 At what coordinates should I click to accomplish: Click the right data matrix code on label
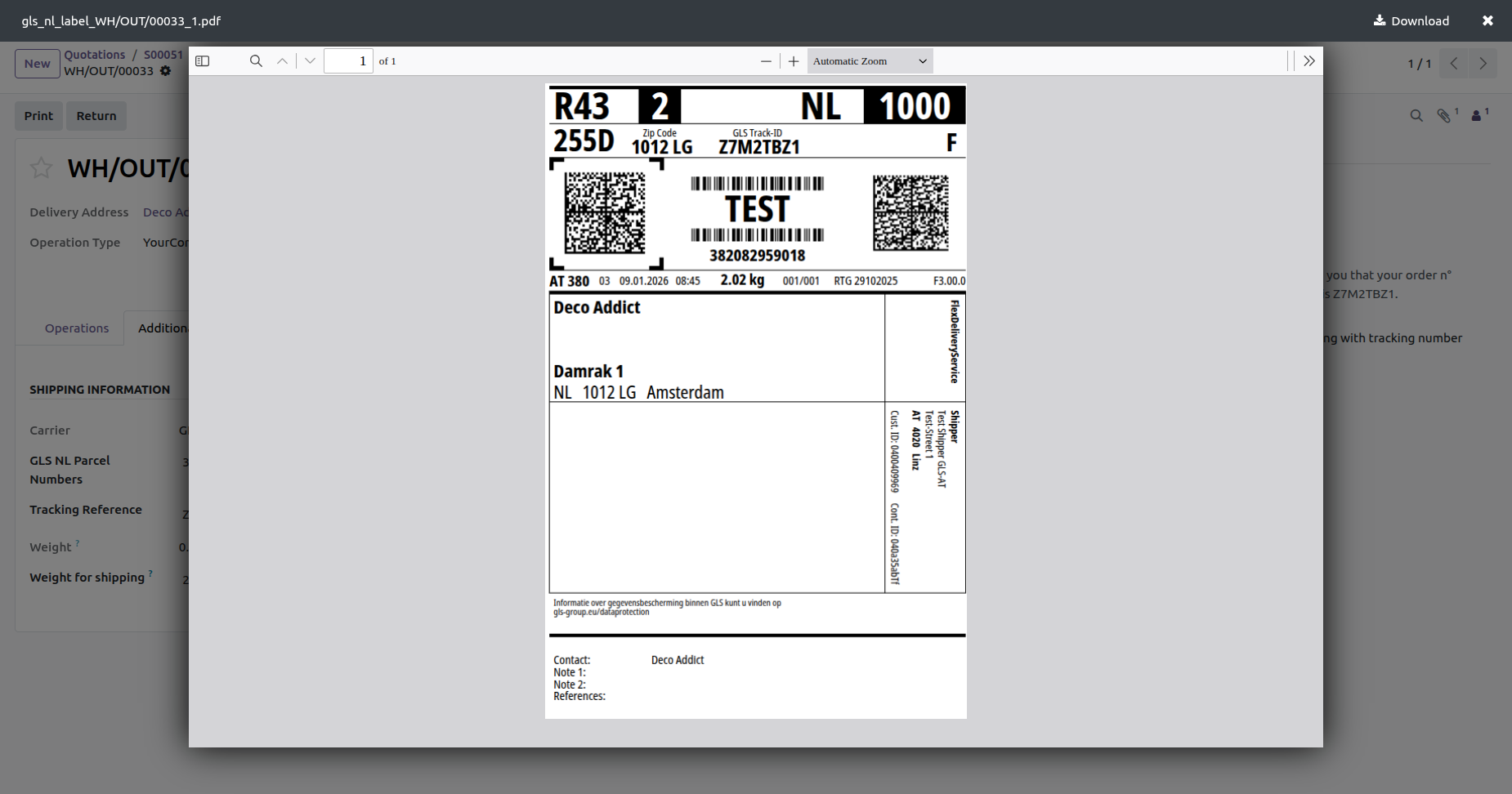tap(910, 212)
